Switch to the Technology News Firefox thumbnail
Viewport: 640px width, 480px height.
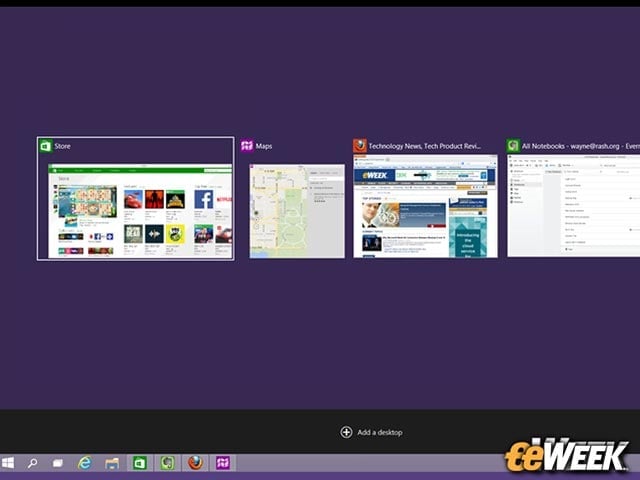point(425,206)
